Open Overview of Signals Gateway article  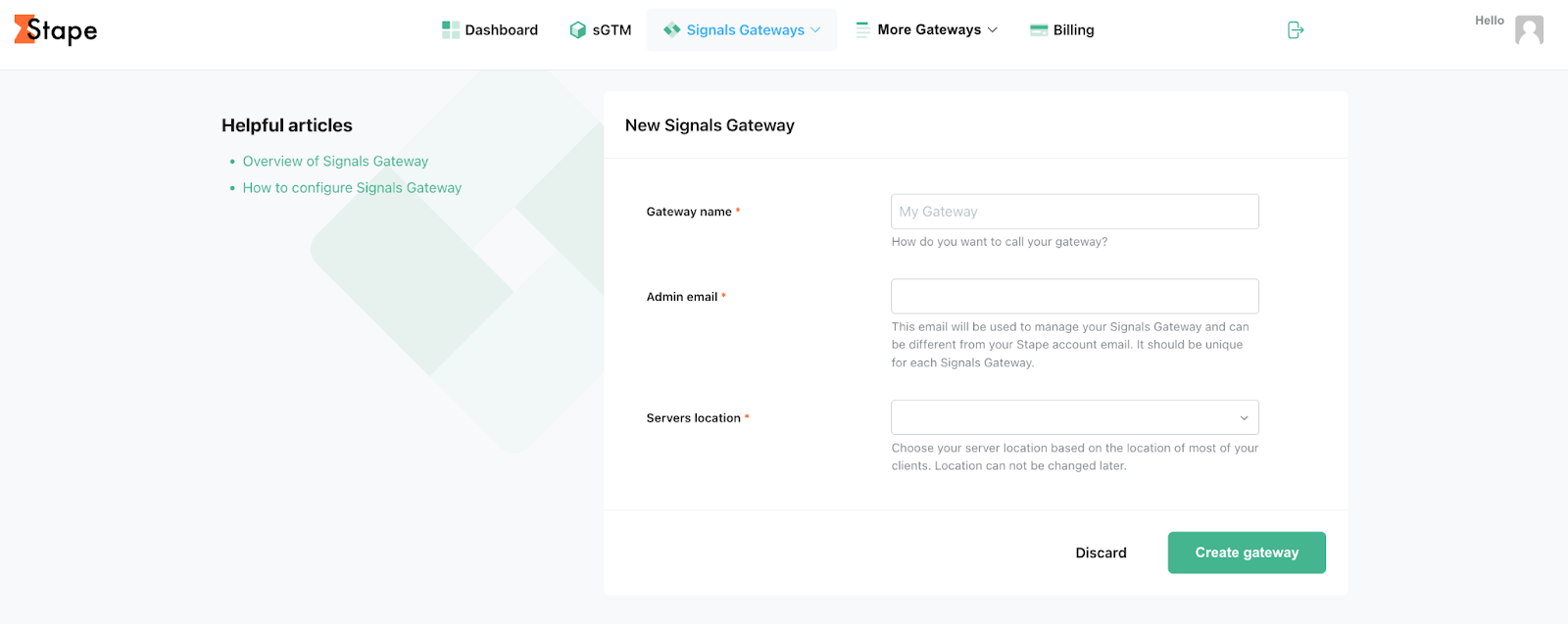coord(335,162)
